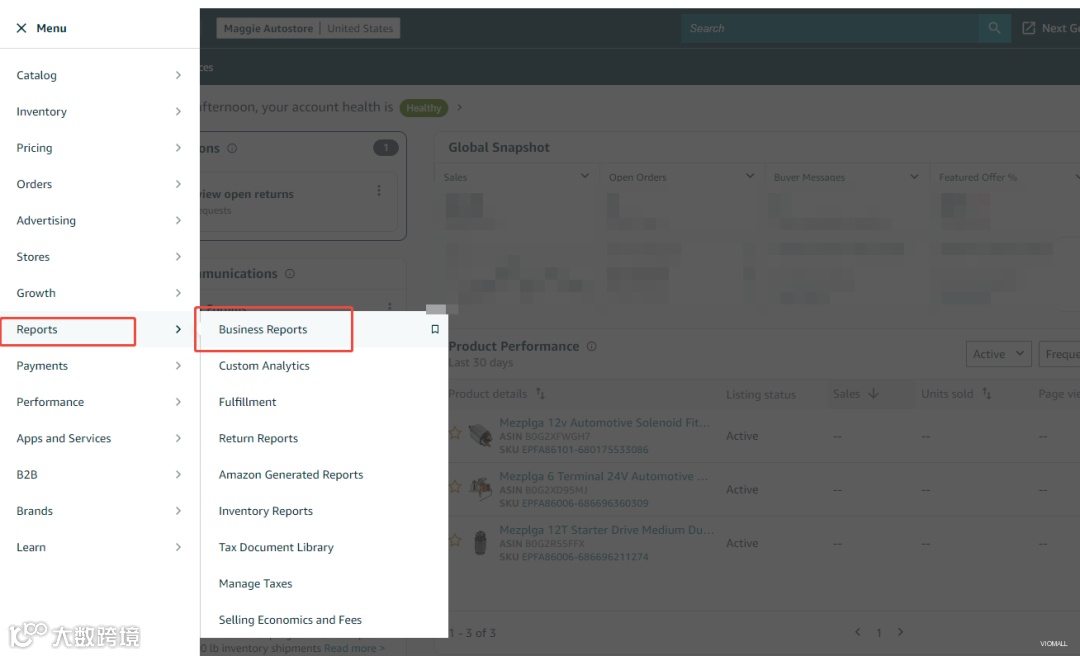Open options for View open returns card
Screen dimensions: 1080x656
pos(379,190)
